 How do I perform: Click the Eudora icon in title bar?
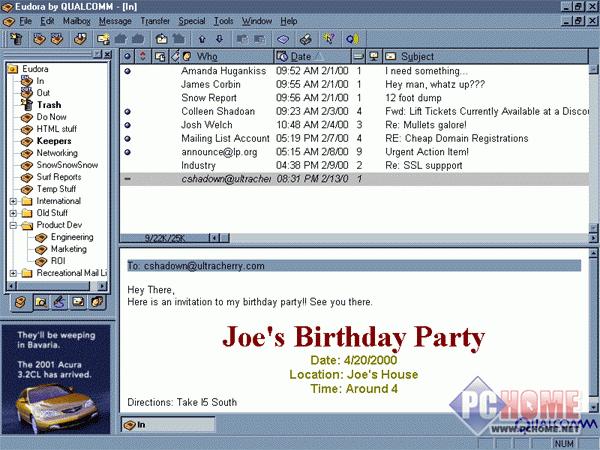(x=7, y=7)
